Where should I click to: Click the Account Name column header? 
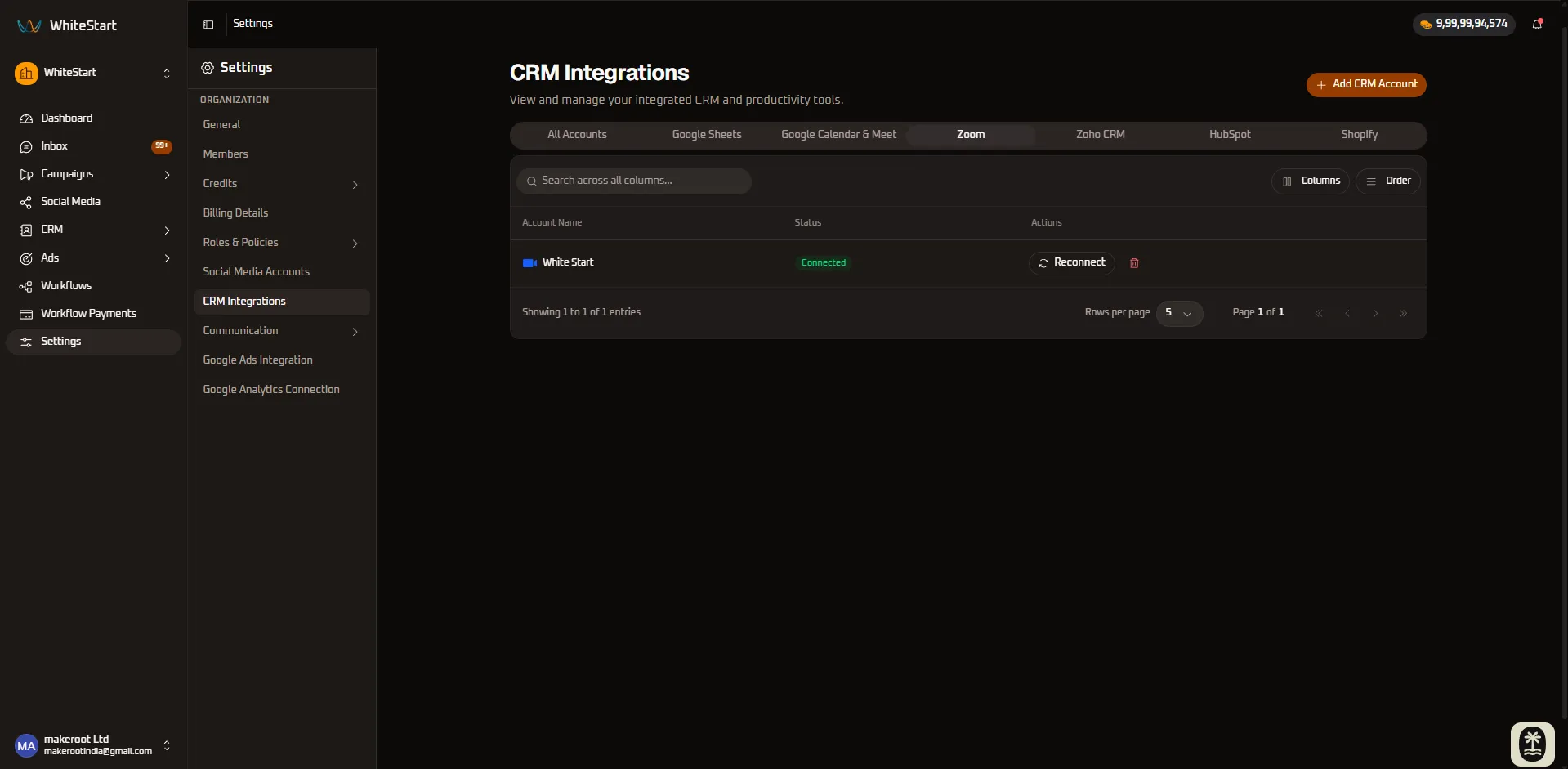552,223
